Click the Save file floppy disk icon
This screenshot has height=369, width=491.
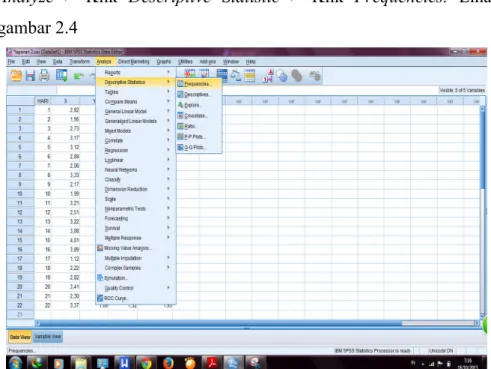tap(30, 76)
